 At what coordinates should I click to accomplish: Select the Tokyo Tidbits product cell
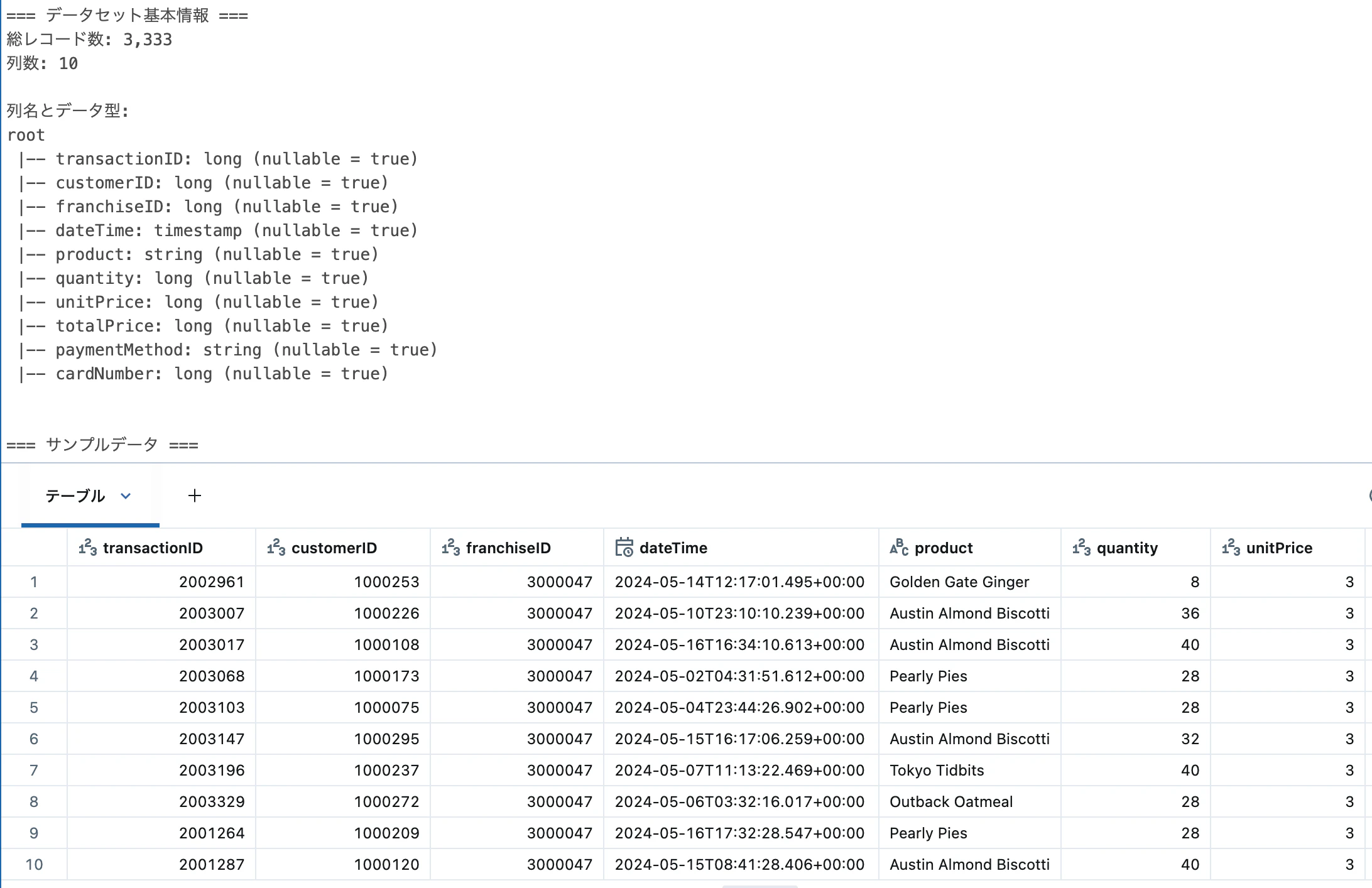tap(970, 770)
